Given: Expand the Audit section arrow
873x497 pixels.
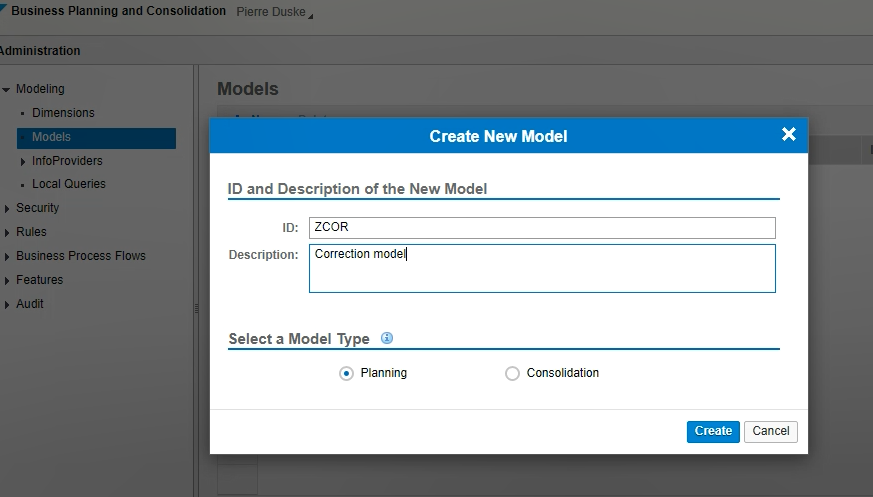Looking at the screenshot, I should pyautogui.click(x=7, y=304).
